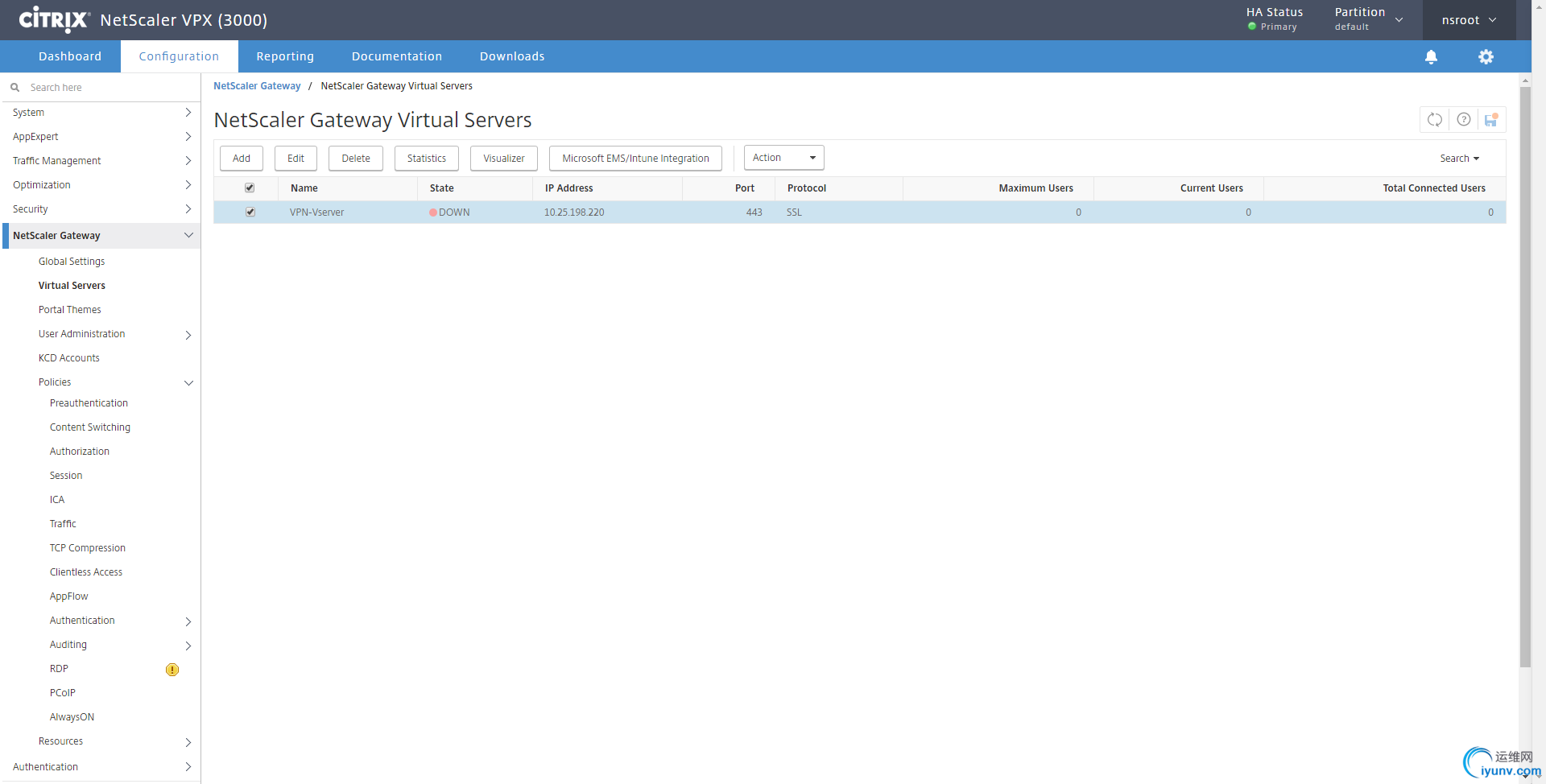This screenshot has height=784, width=1546.
Task: Open ICA policies
Action: click(57, 500)
